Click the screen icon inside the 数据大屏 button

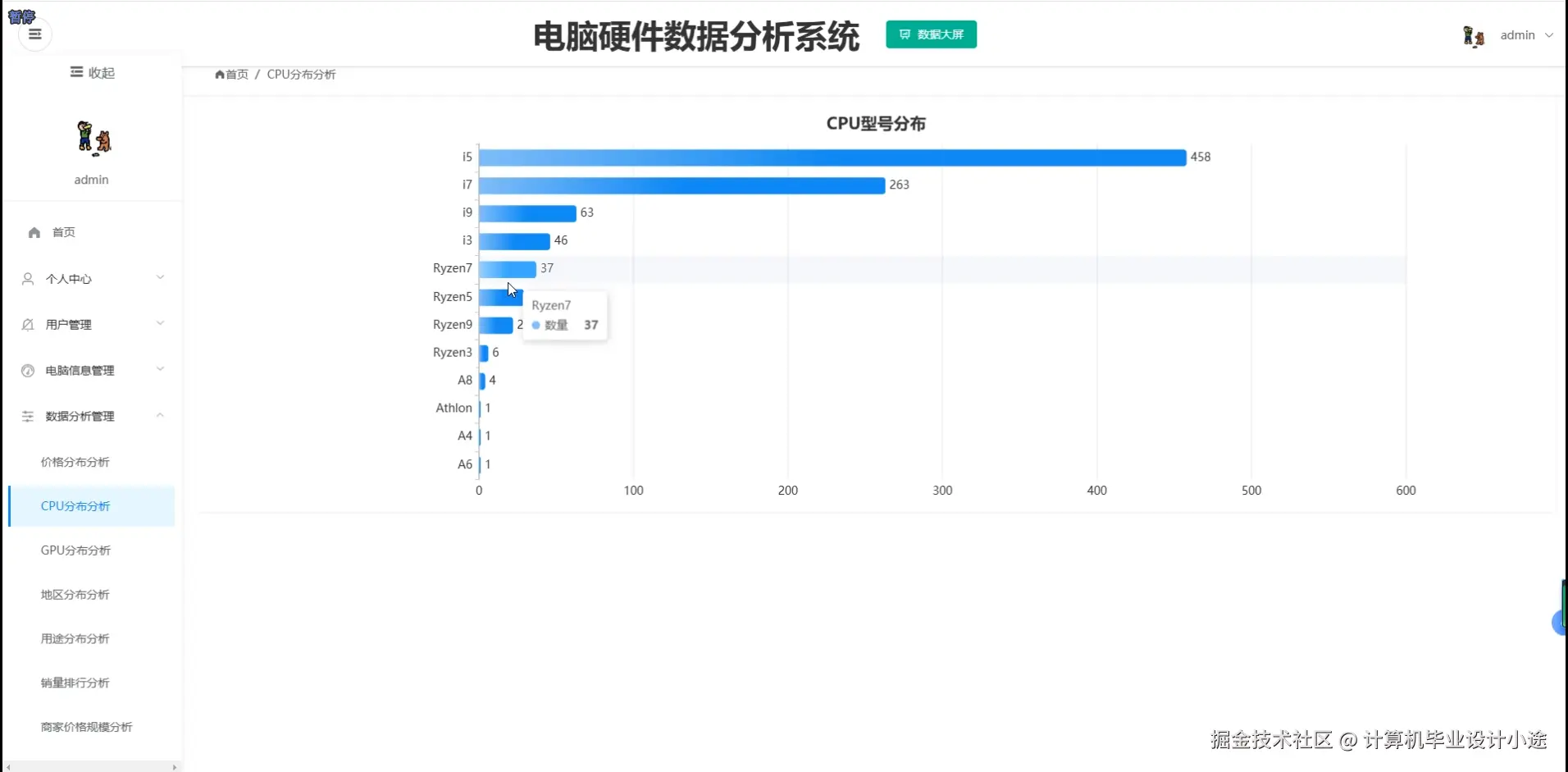[x=905, y=34]
